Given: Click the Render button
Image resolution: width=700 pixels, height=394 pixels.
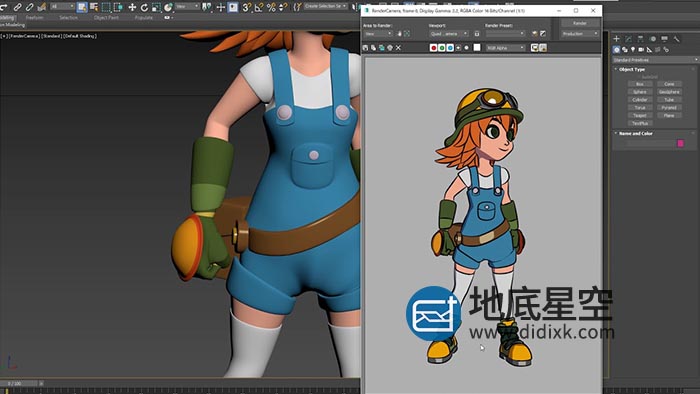Looking at the screenshot, I should point(579,23).
